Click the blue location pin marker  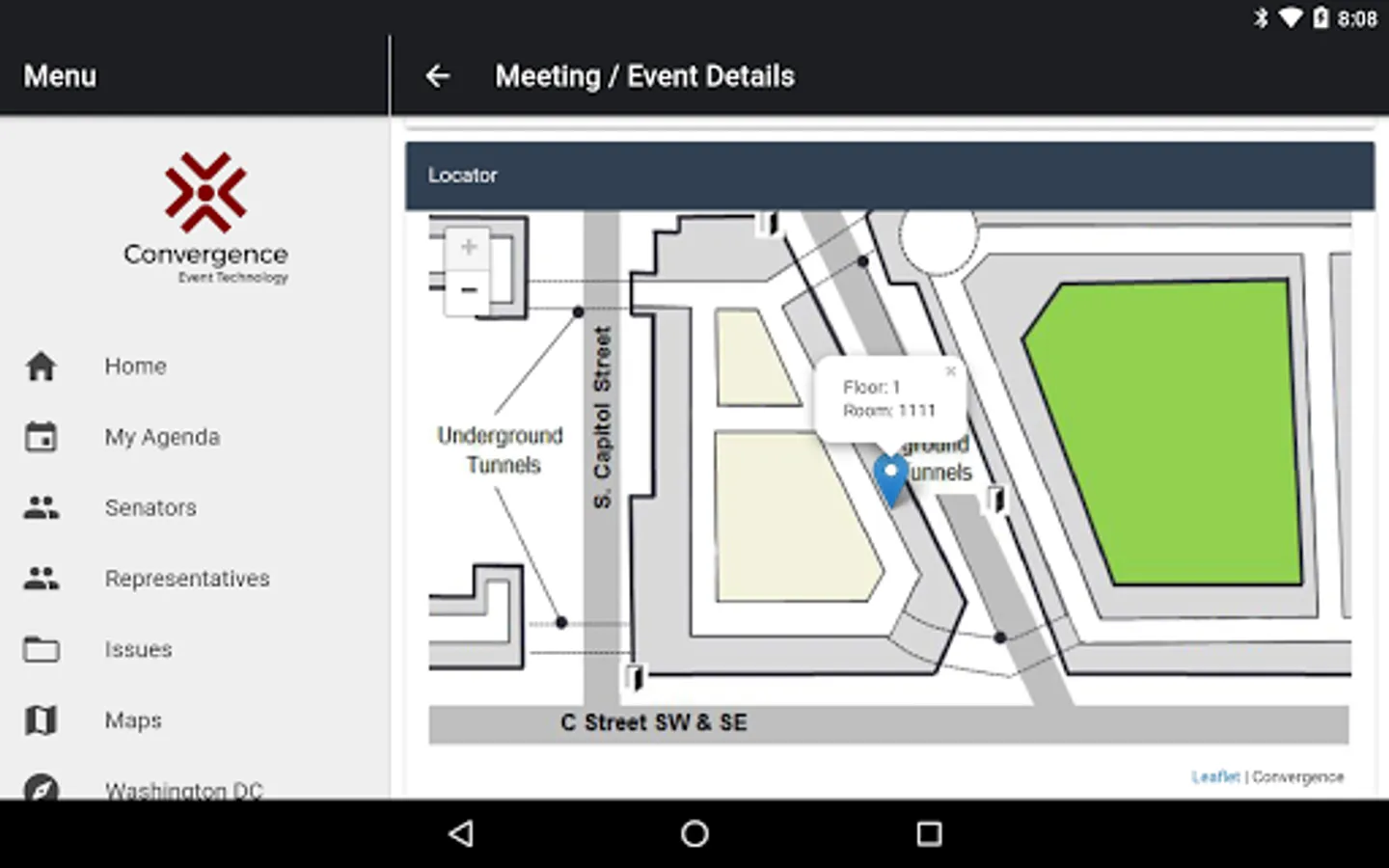coord(890,481)
